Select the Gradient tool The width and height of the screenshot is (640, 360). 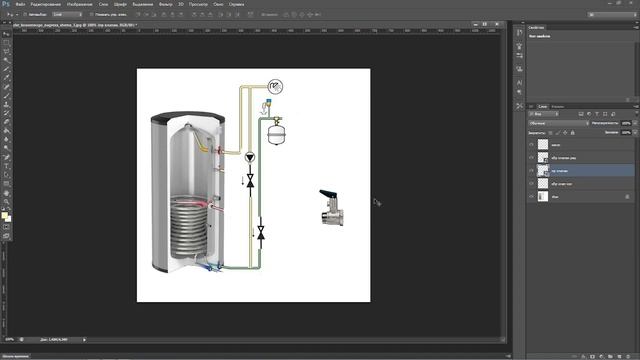pyautogui.click(x=6, y=131)
